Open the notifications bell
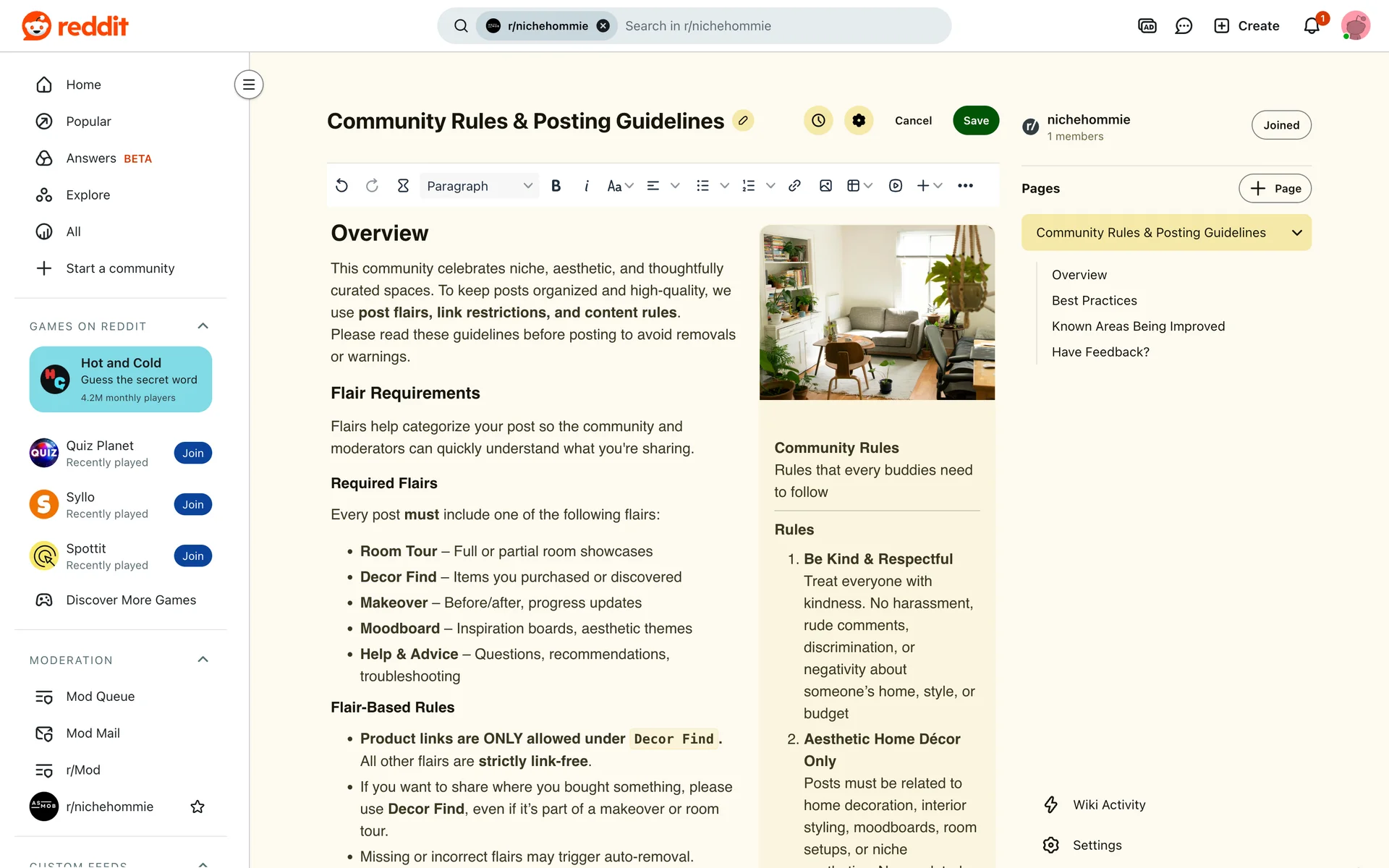Image resolution: width=1389 pixels, height=868 pixels. pyautogui.click(x=1312, y=26)
